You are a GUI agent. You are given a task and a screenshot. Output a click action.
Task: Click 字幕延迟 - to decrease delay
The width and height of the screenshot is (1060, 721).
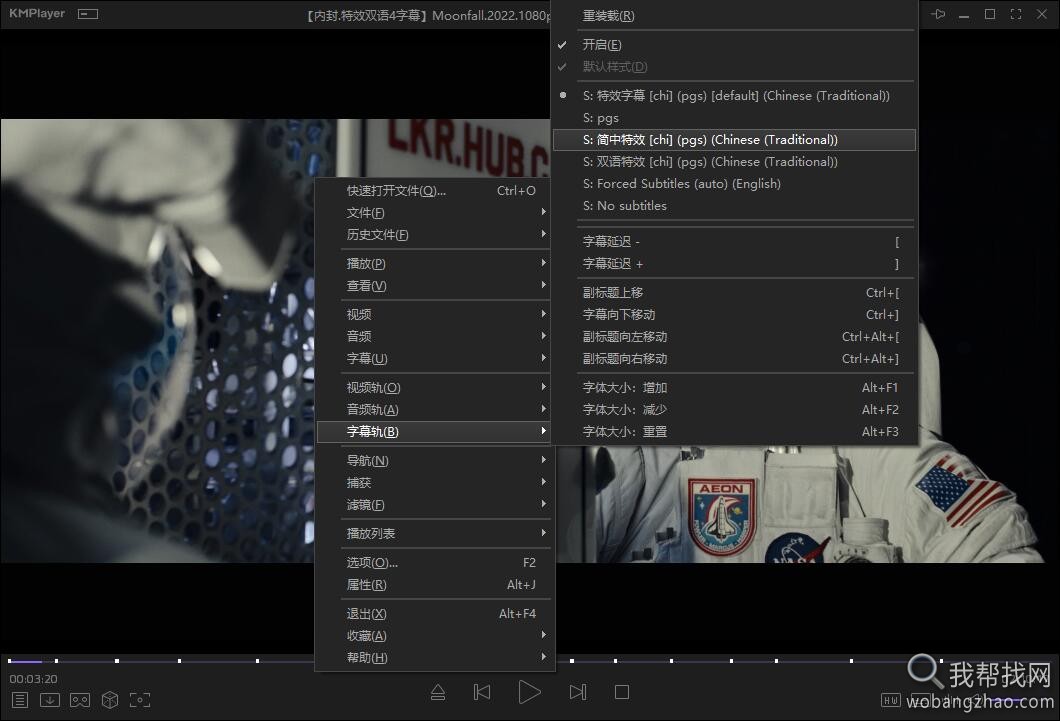pyautogui.click(x=734, y=242)
